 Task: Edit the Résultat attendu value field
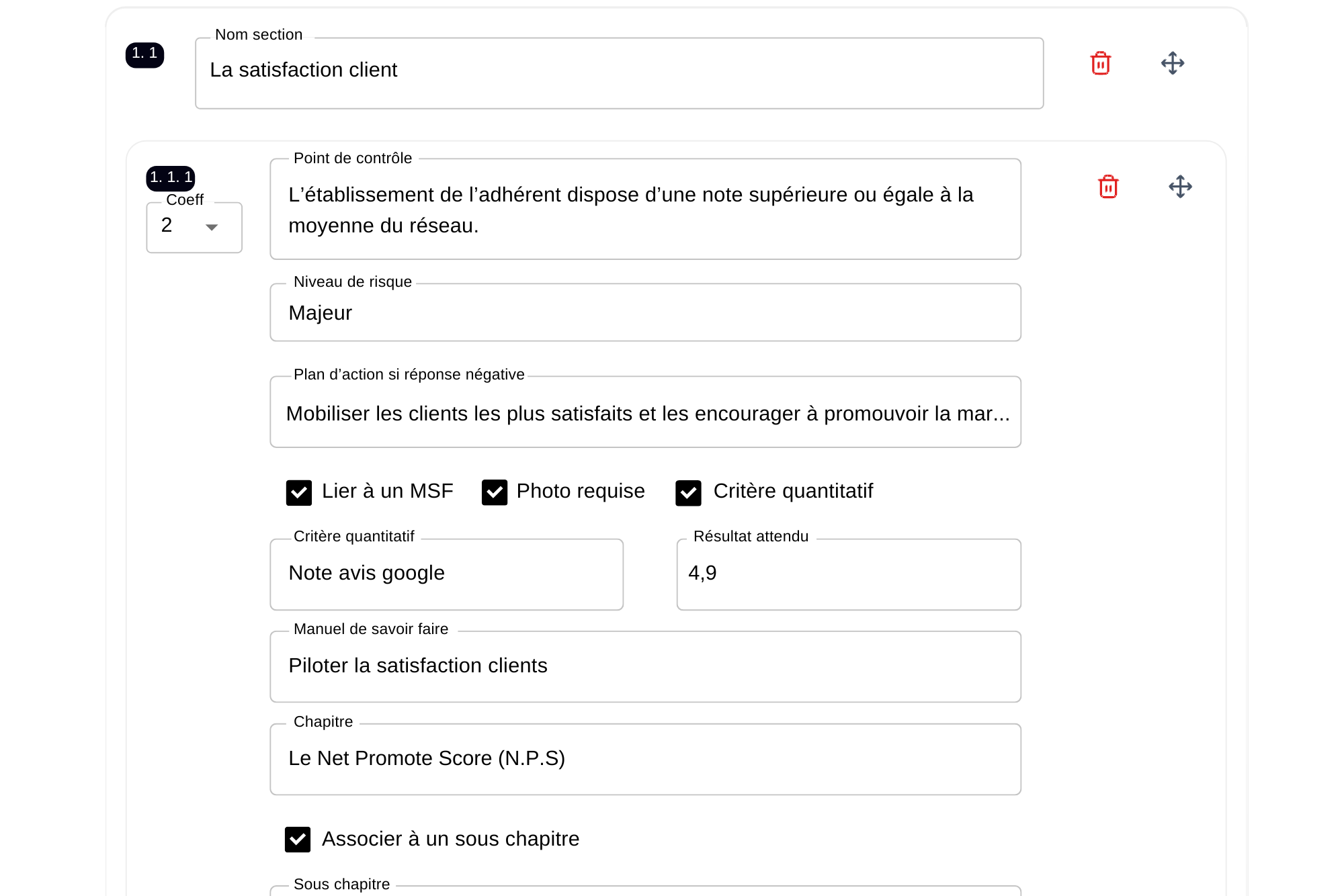pyautogui.click(x=848, y=574)
